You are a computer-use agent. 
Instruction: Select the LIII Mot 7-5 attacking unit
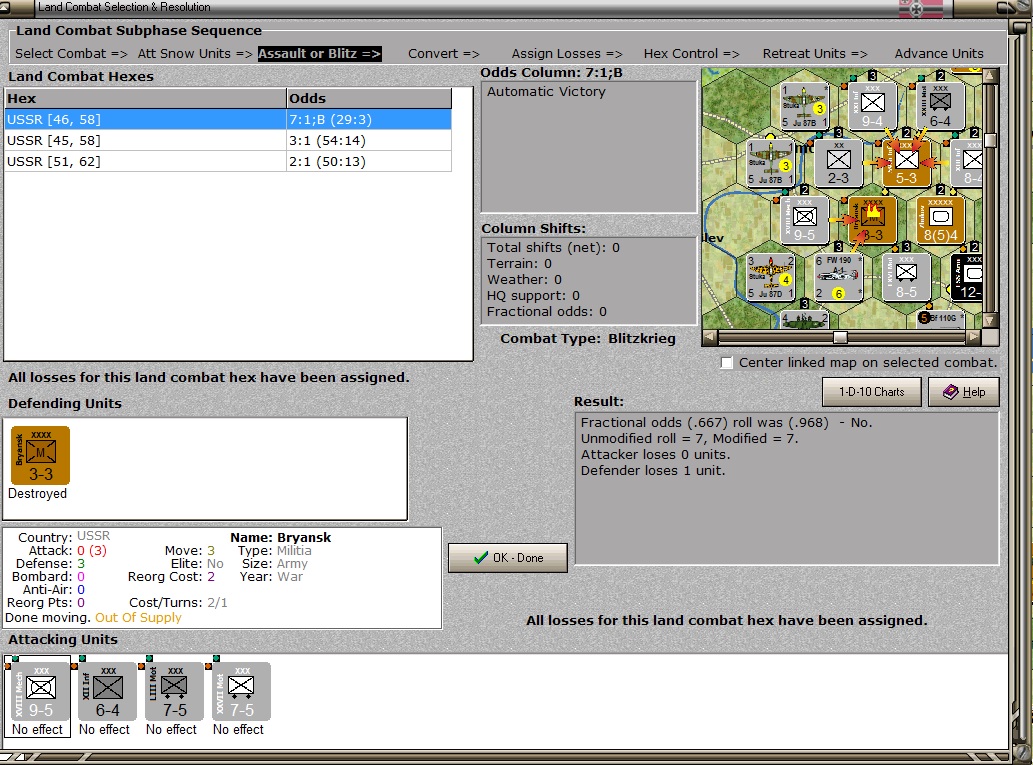coord(175,691)
